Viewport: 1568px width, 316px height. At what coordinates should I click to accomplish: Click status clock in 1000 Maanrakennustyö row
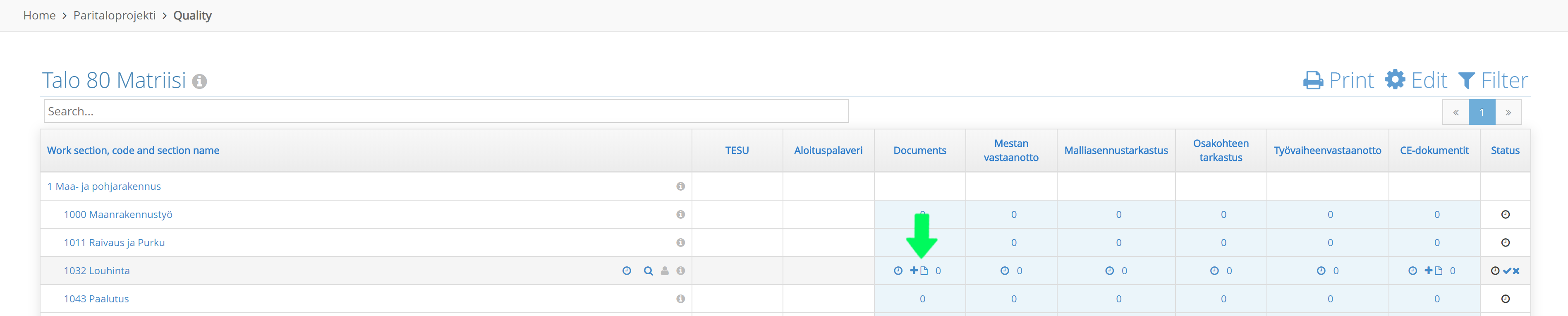(1505, 214)
